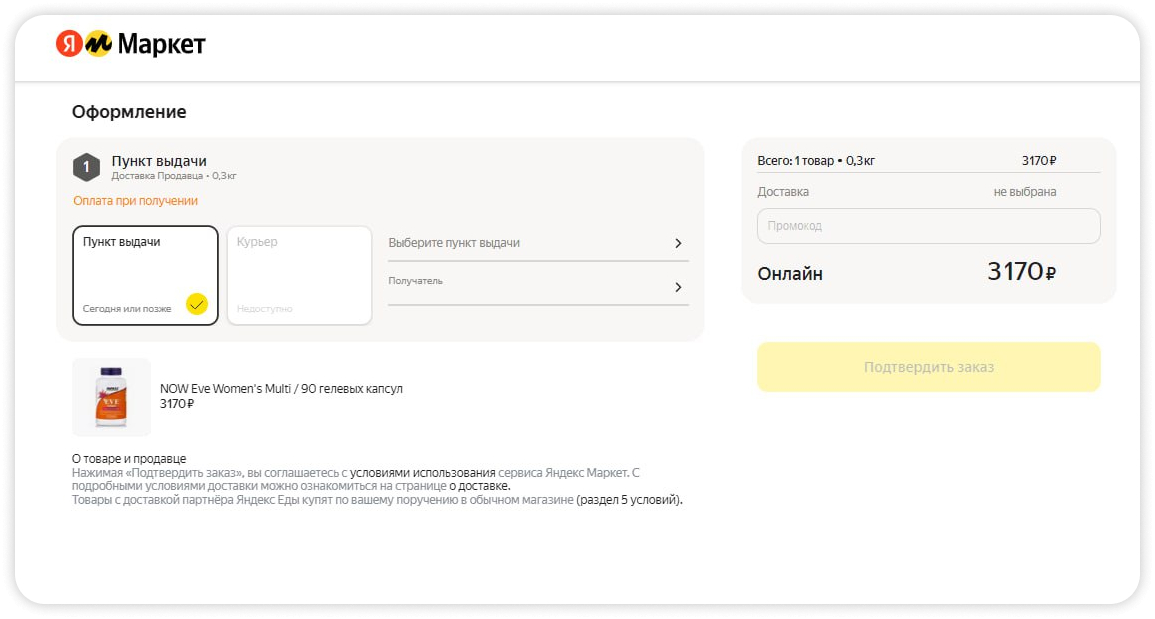1155x619 pixels.
Task: Click the orange 'Оплата при получении' label
Action: tap(136, 201)
